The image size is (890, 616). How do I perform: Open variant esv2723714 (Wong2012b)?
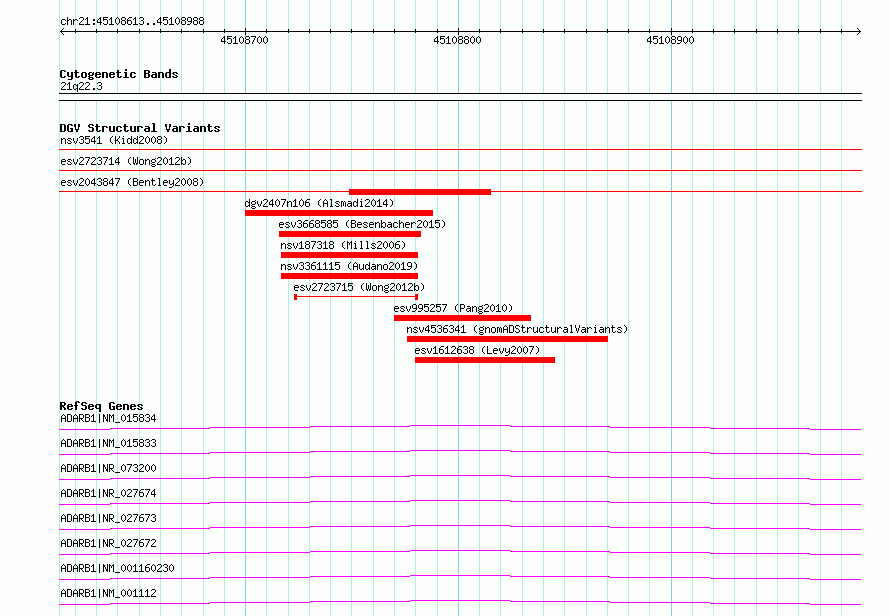click(126, 161)
